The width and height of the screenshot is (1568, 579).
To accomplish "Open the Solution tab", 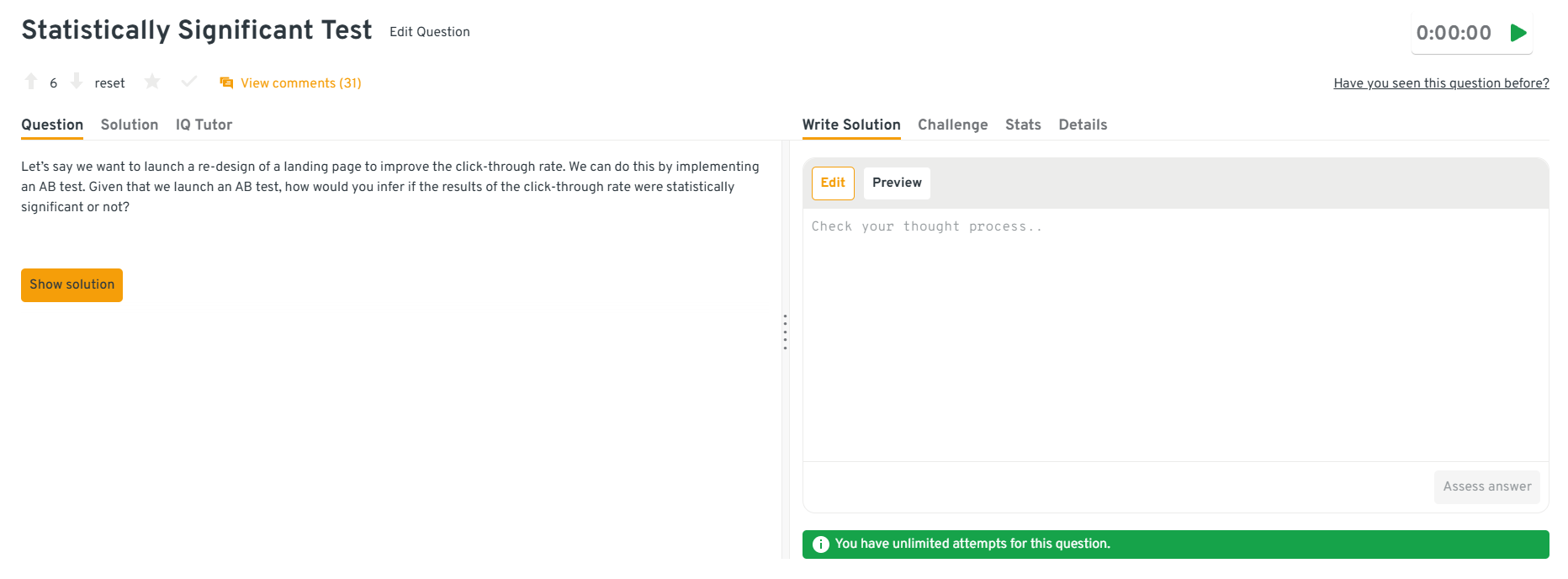I will (x=130, y=125).
